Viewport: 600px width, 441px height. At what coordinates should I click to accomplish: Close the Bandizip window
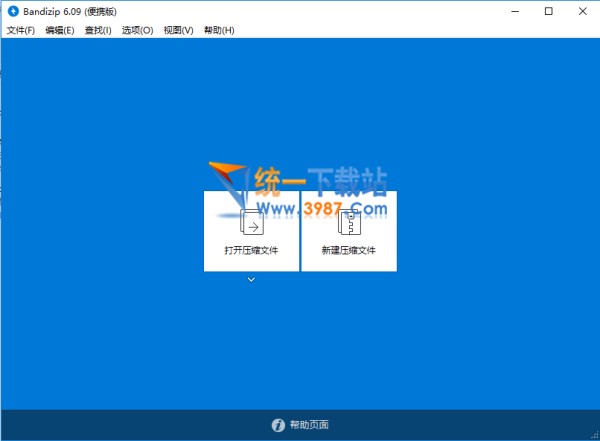coord(582,11)
